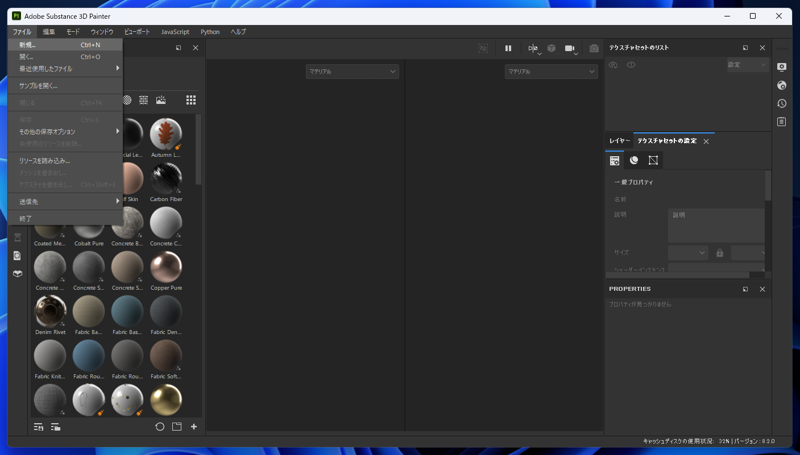The image size is (800, 455).
Task: Open the Python menu
Action: click(x=210, y=32)
